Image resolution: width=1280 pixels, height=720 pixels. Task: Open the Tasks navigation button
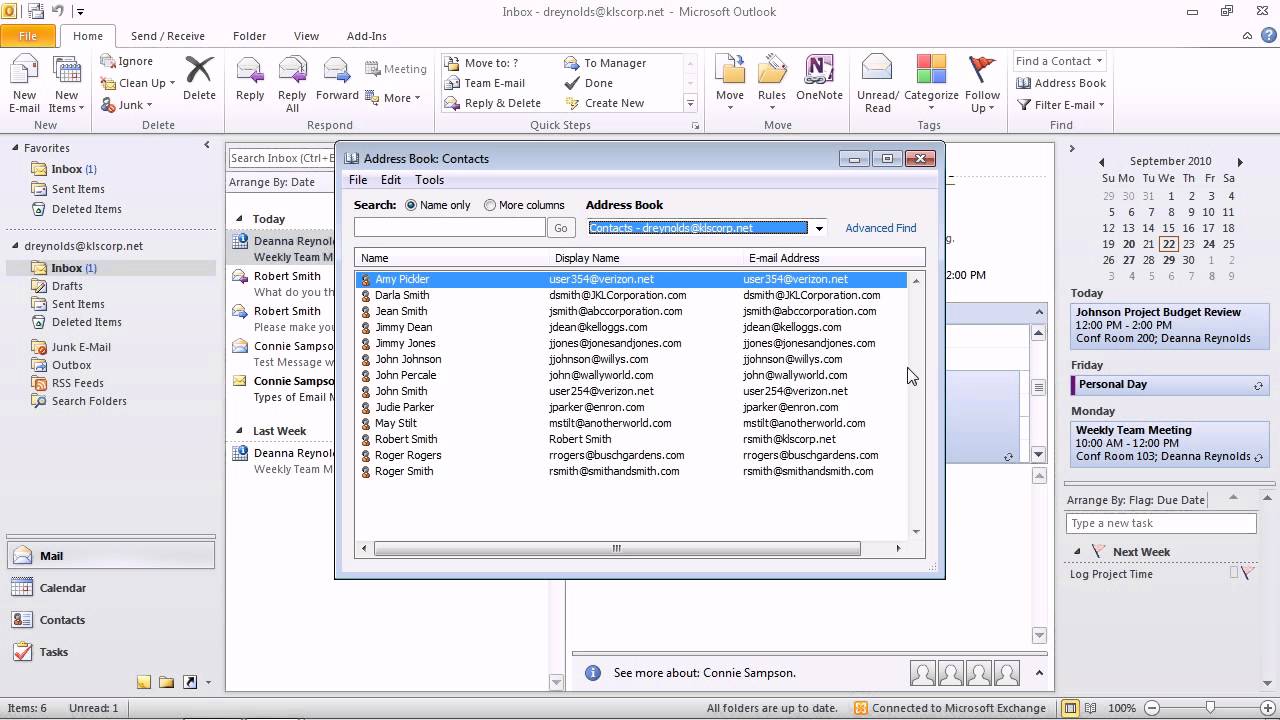point(110,652)
